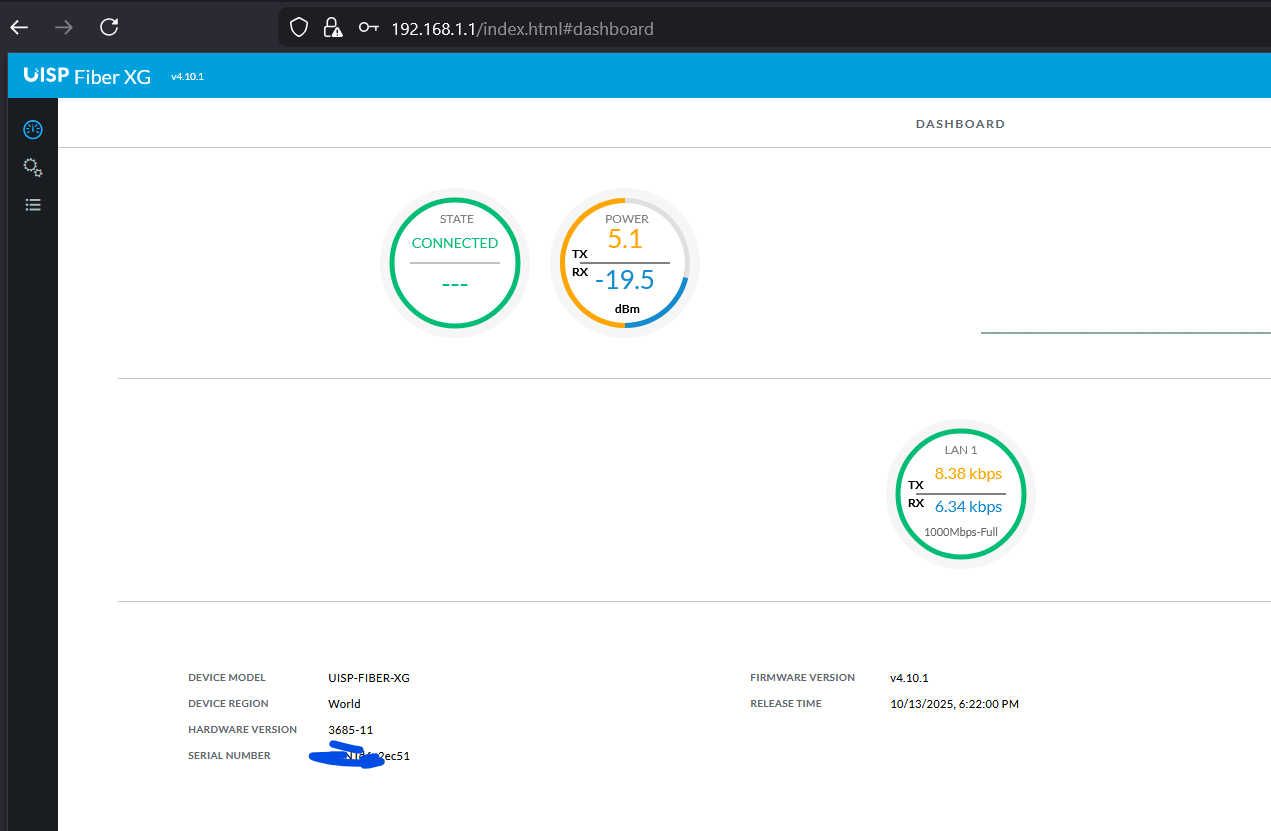Click the firmware release time value
1271x831 pixels.
pos(954,704)
